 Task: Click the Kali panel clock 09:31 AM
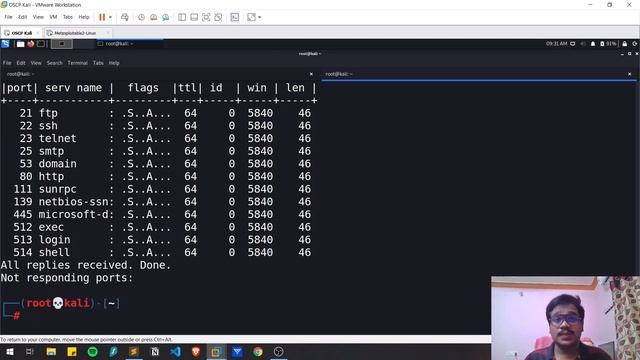557,44
